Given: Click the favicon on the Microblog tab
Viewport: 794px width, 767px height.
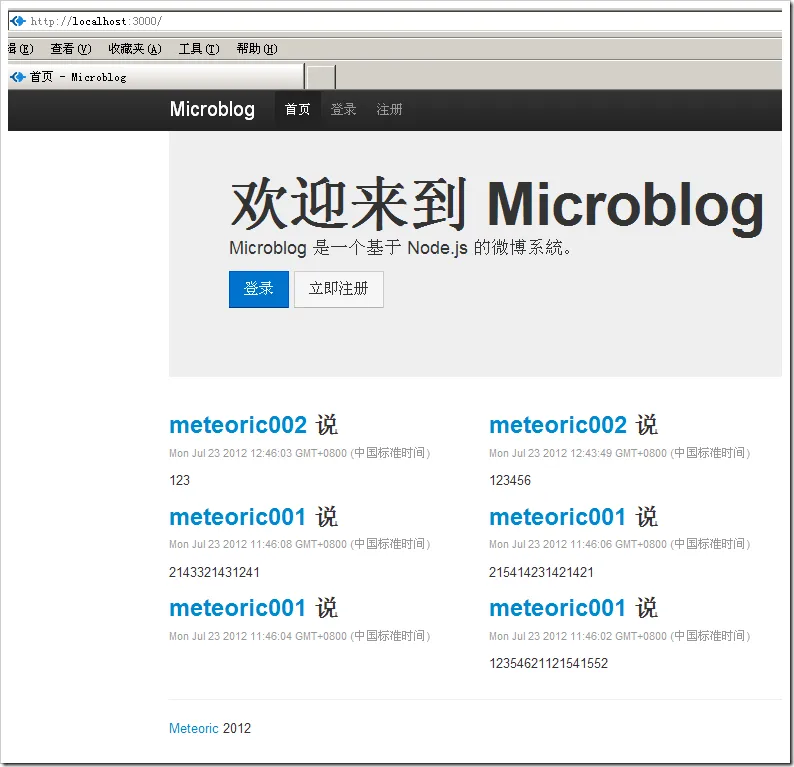Looking at the screenshot, I should pyautogui.click(x=18, y=77).
